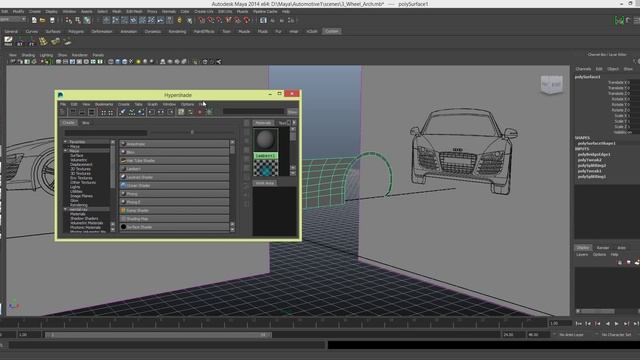Click the Work Area tab button in Hypershade

(265, 183)
